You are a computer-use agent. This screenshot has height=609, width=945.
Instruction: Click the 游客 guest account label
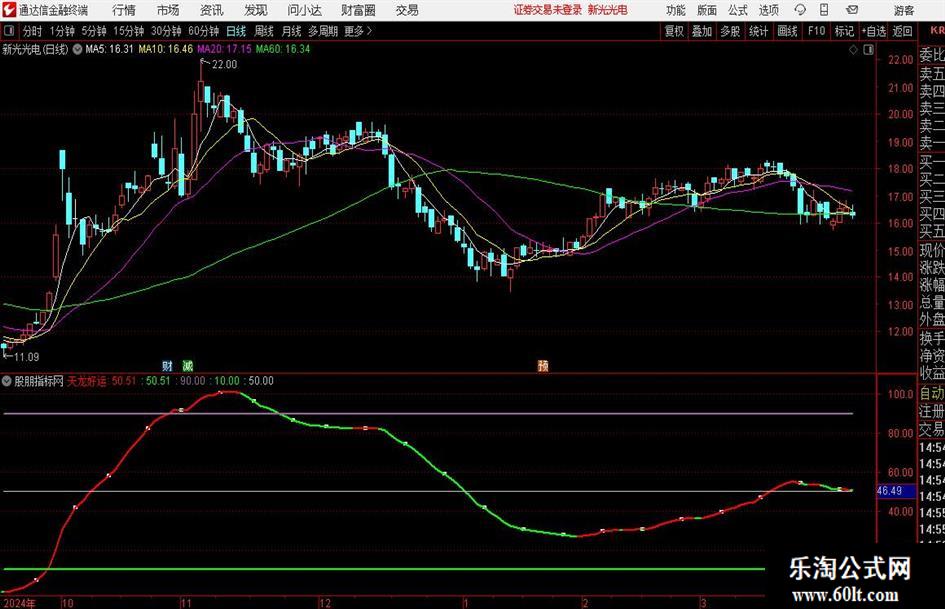click(x=903, y=10)
